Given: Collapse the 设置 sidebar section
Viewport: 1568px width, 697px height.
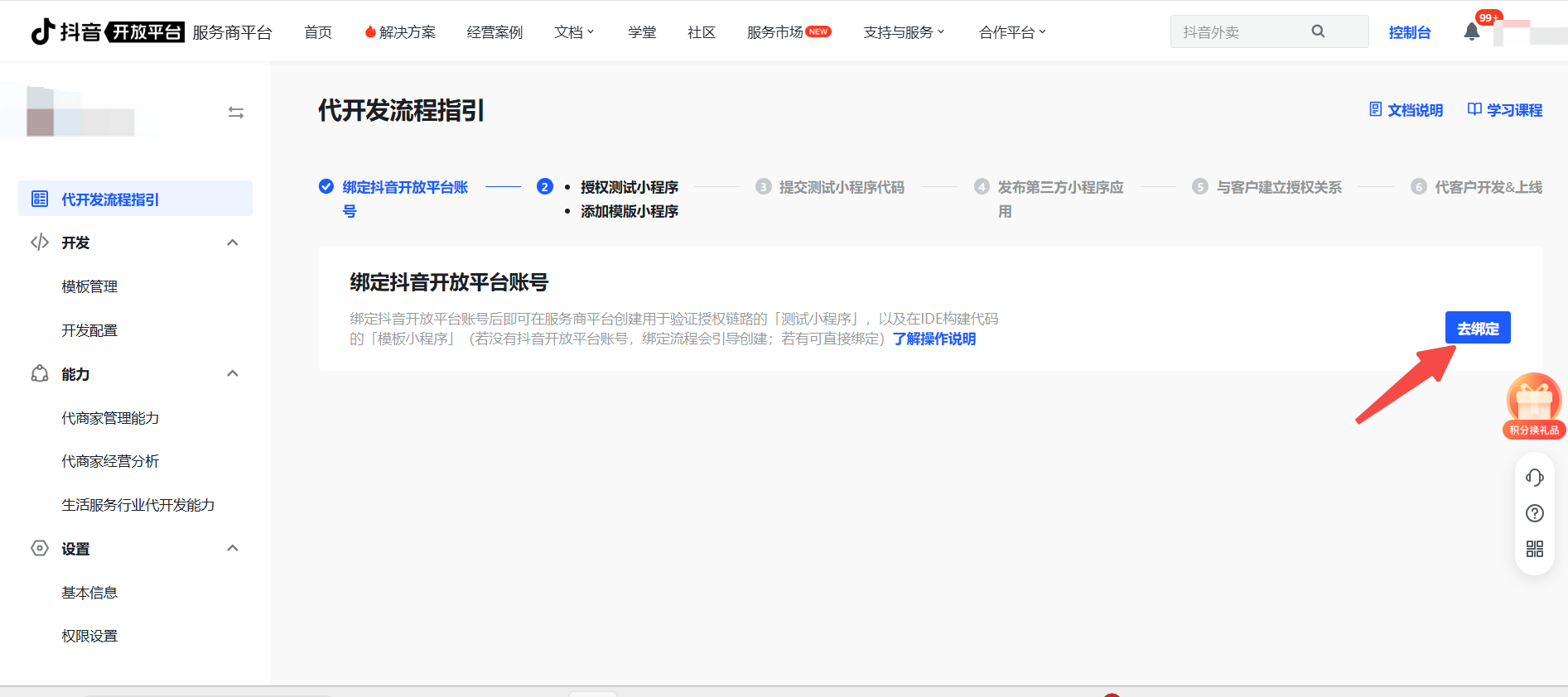Looking at the screenshot, I should (233, 548).
